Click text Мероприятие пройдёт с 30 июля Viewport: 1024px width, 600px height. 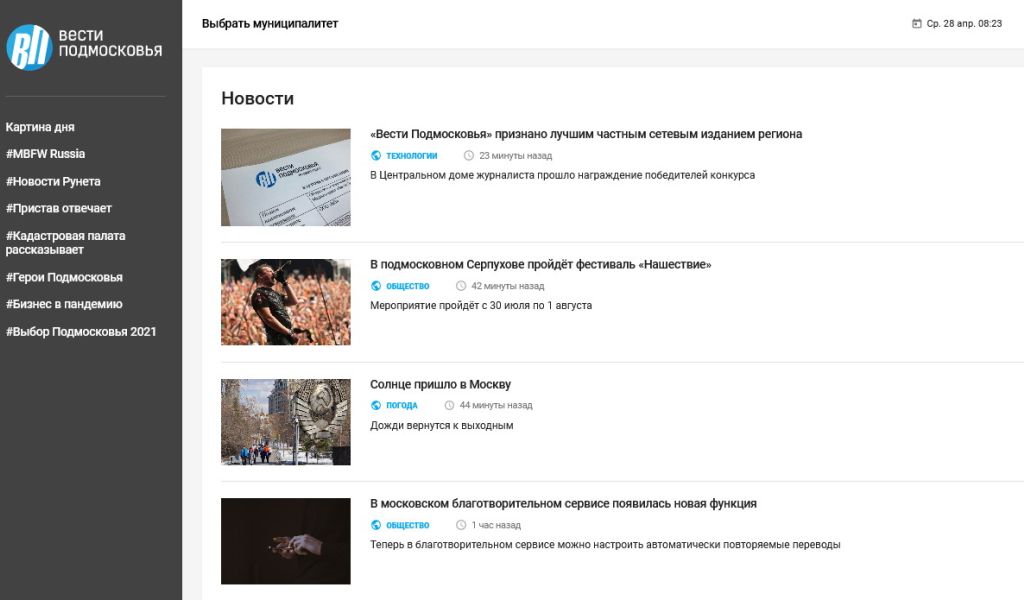point(481,306)
